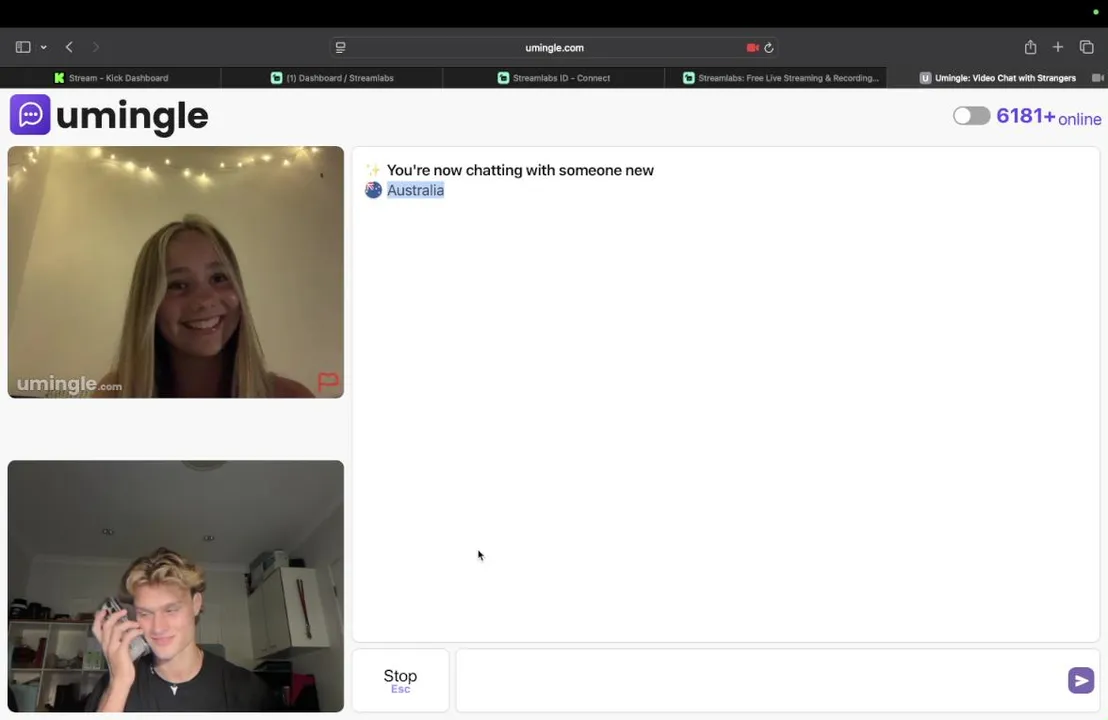The image size is (1108, 720).
Task: Reload the umingle page
Action: click(x=769, y=47)
